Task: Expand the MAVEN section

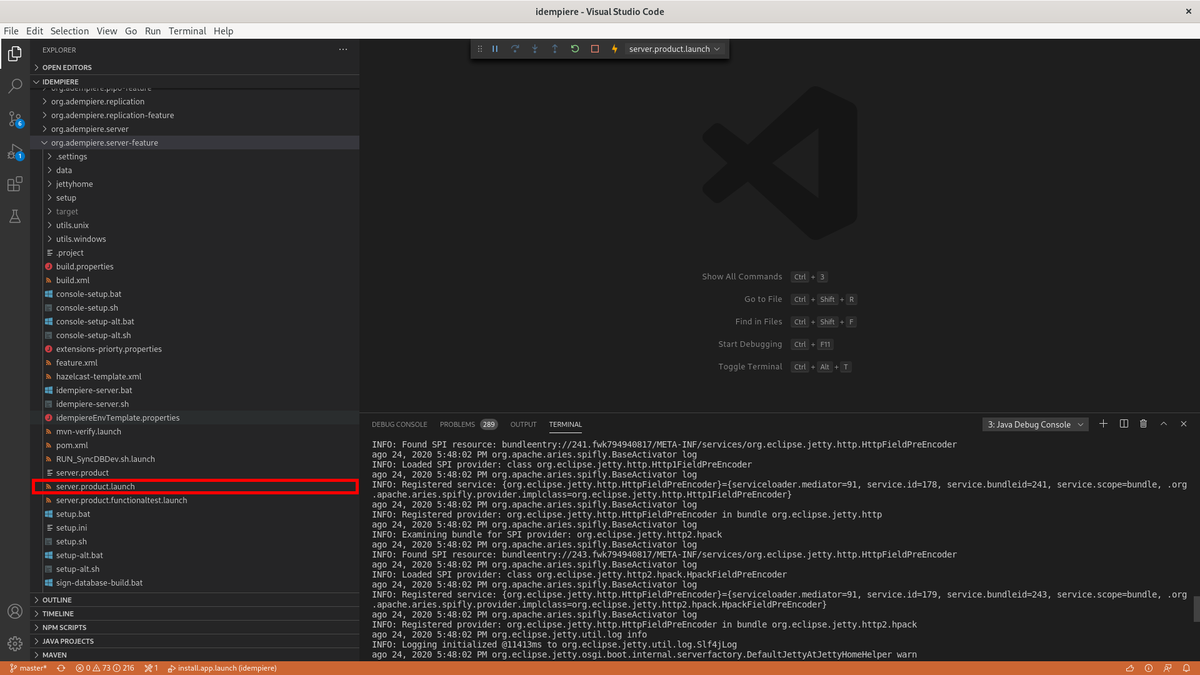Action: pyautogui.click(x=54, y=655)
